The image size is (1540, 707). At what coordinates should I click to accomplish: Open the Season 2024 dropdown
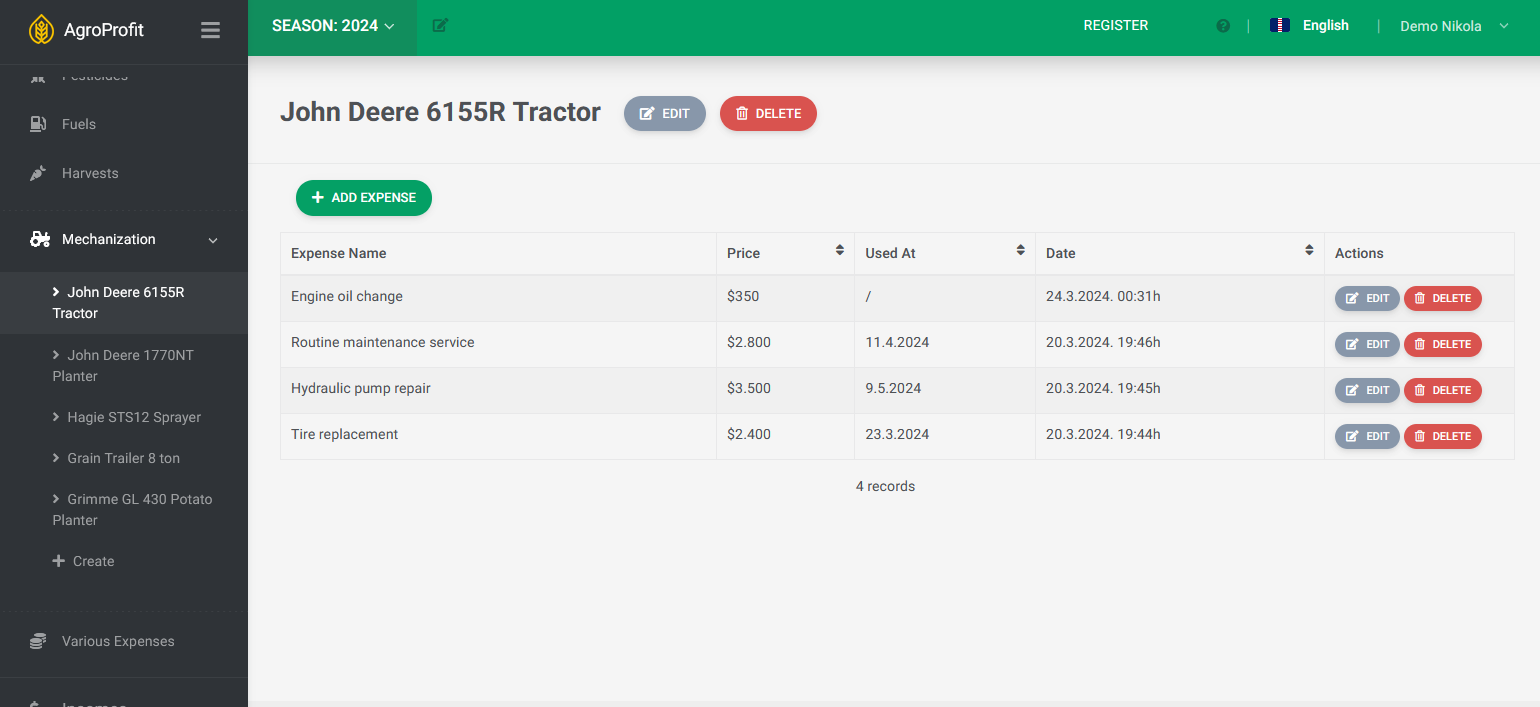(x=333, y=26)
